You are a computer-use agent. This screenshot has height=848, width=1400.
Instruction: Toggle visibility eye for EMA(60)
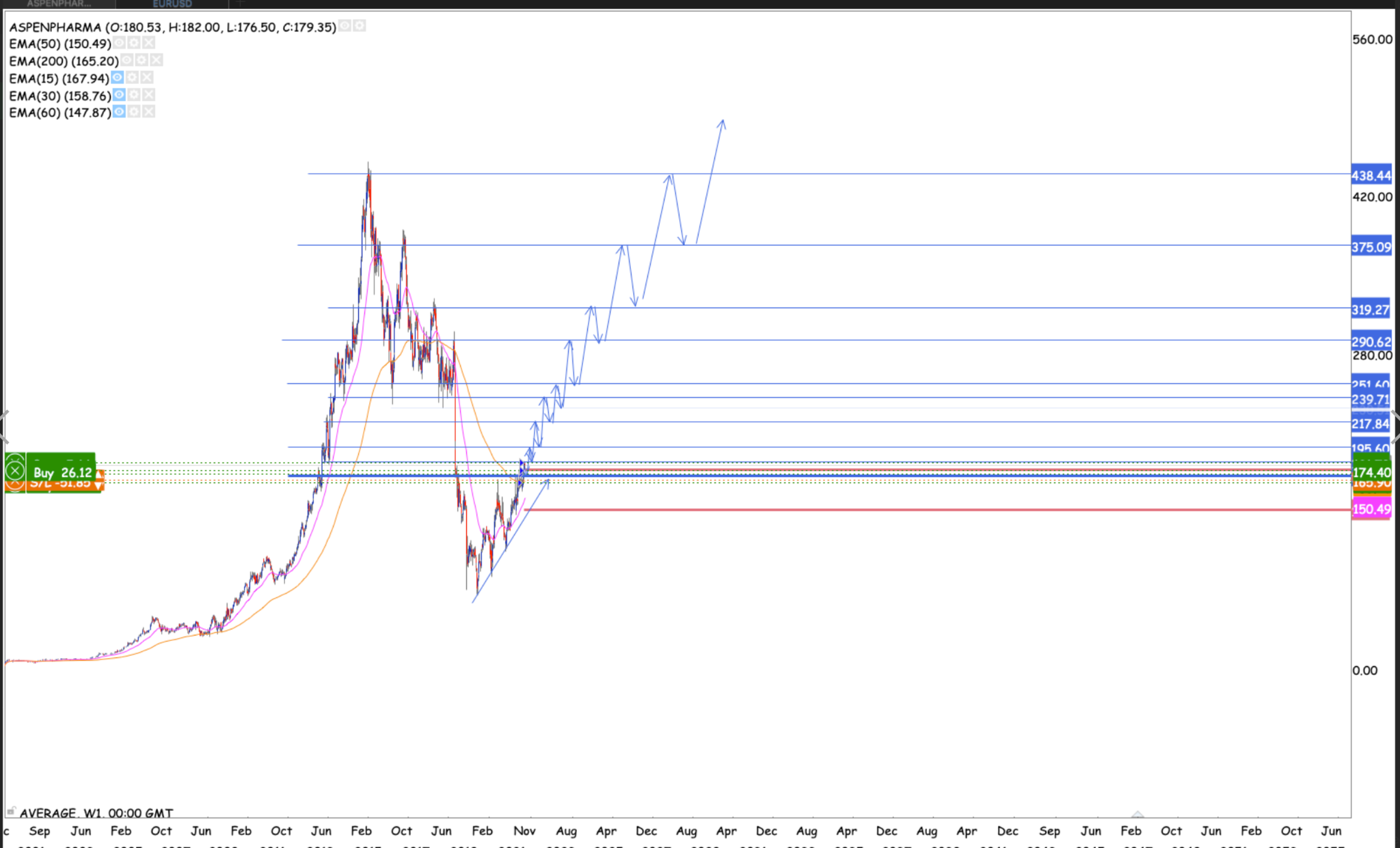pyautogui.click(x=119, y=112)
